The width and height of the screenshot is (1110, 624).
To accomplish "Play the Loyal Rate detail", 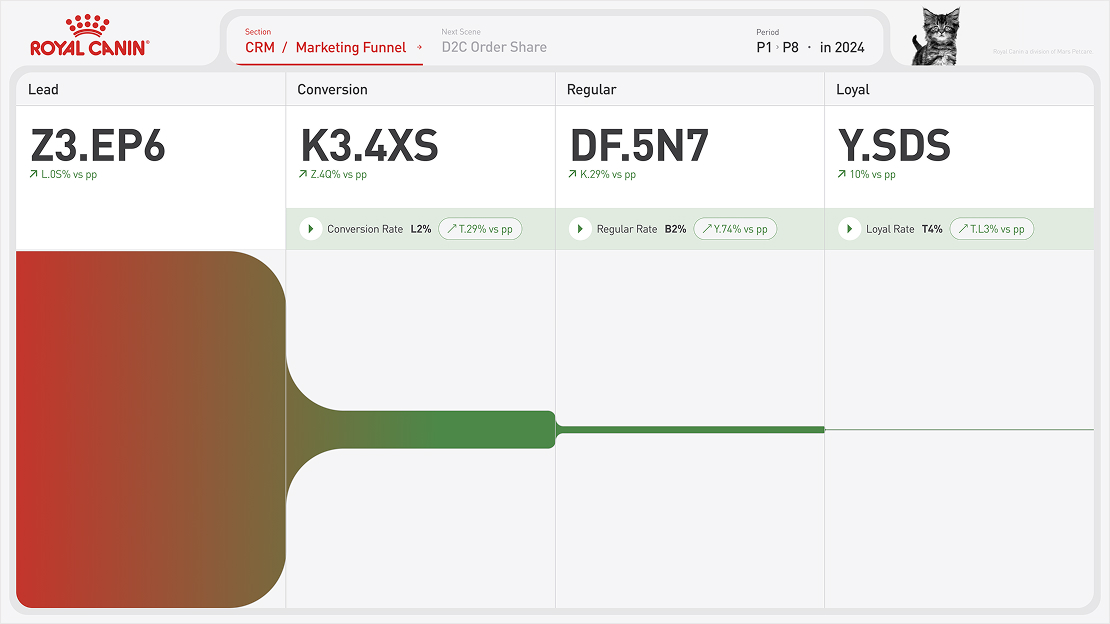I will coord(849,229).
